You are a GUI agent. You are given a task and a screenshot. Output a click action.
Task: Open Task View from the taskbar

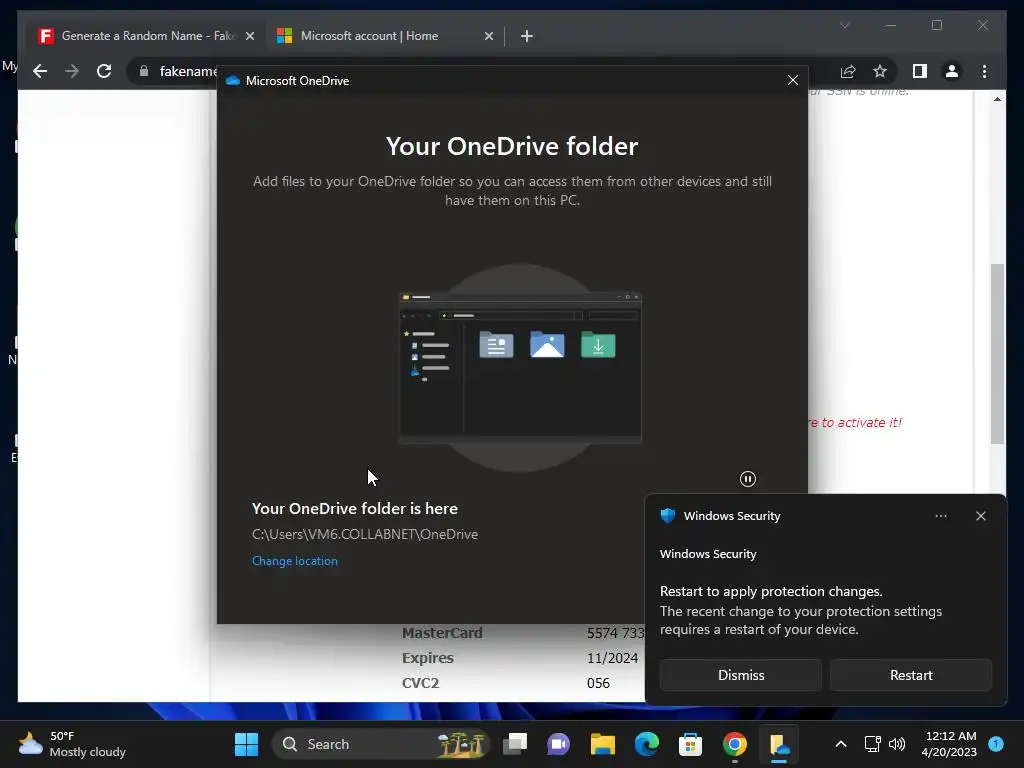515,744
